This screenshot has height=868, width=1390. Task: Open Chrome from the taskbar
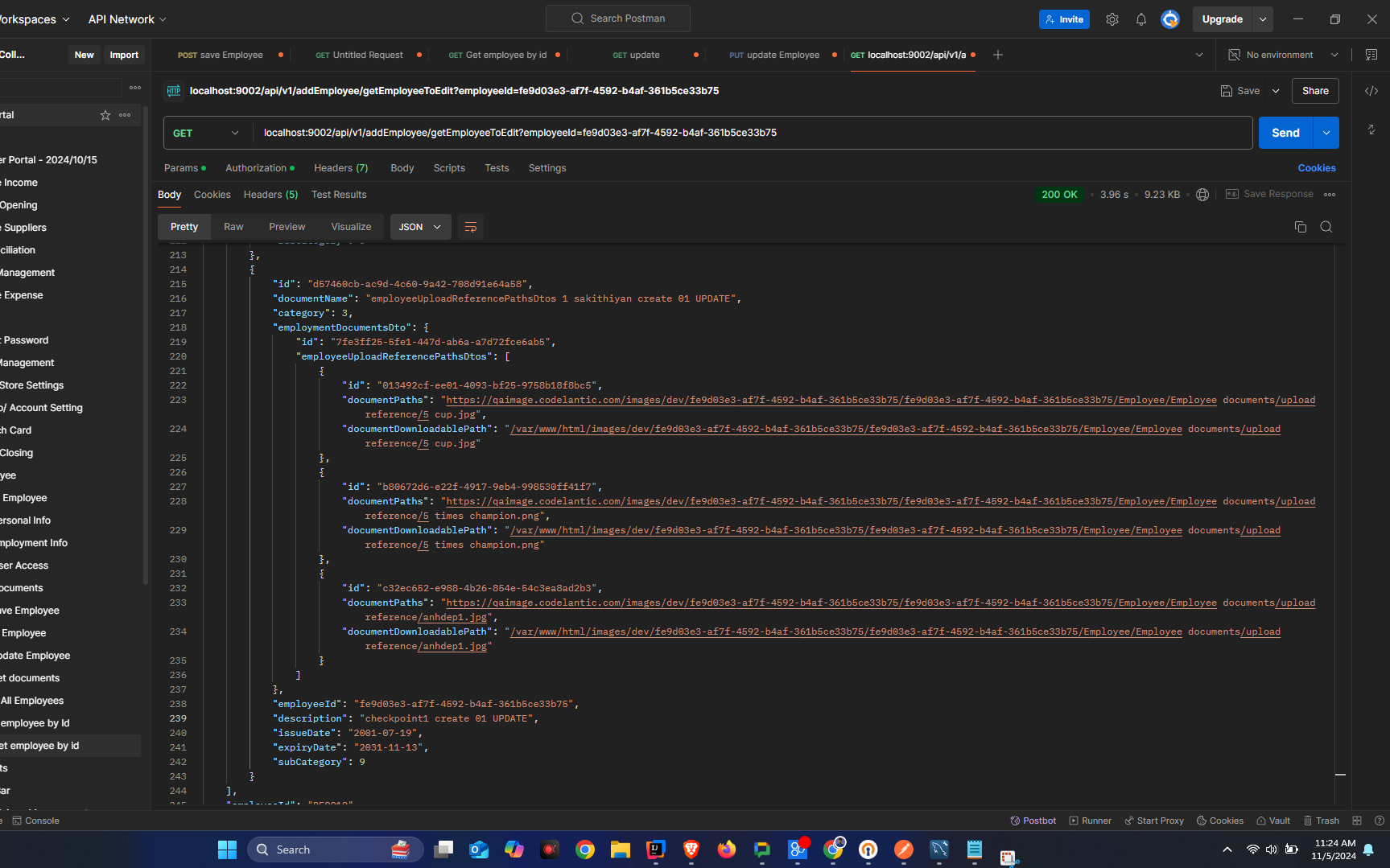coord(585,849)
